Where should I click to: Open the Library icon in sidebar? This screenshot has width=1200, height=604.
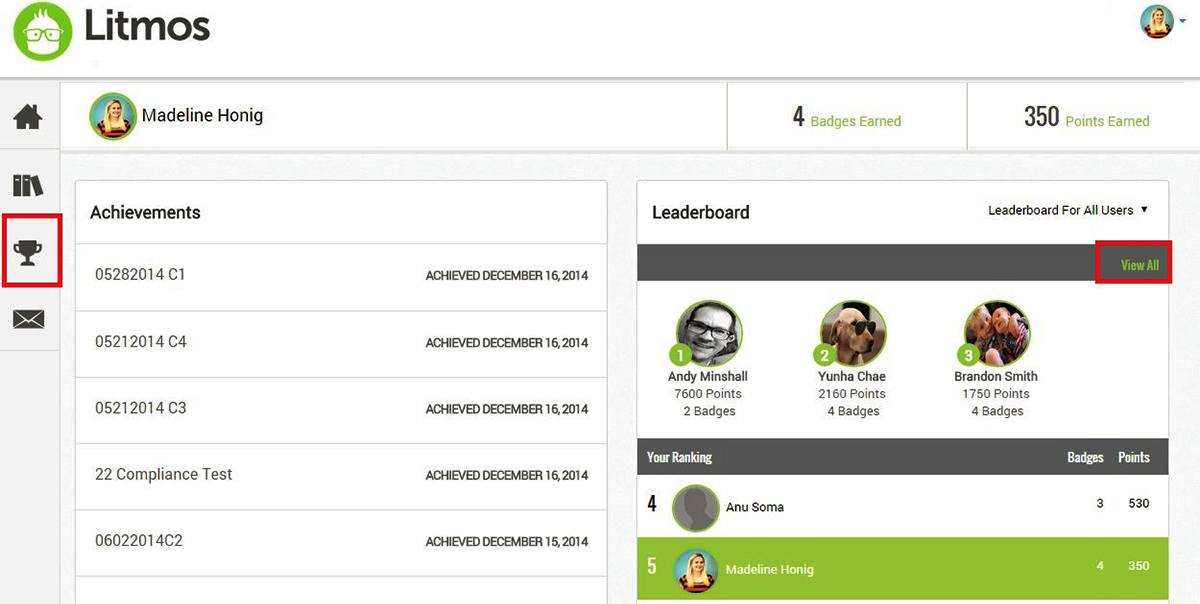pyautogui.click(x=28, y=184)
